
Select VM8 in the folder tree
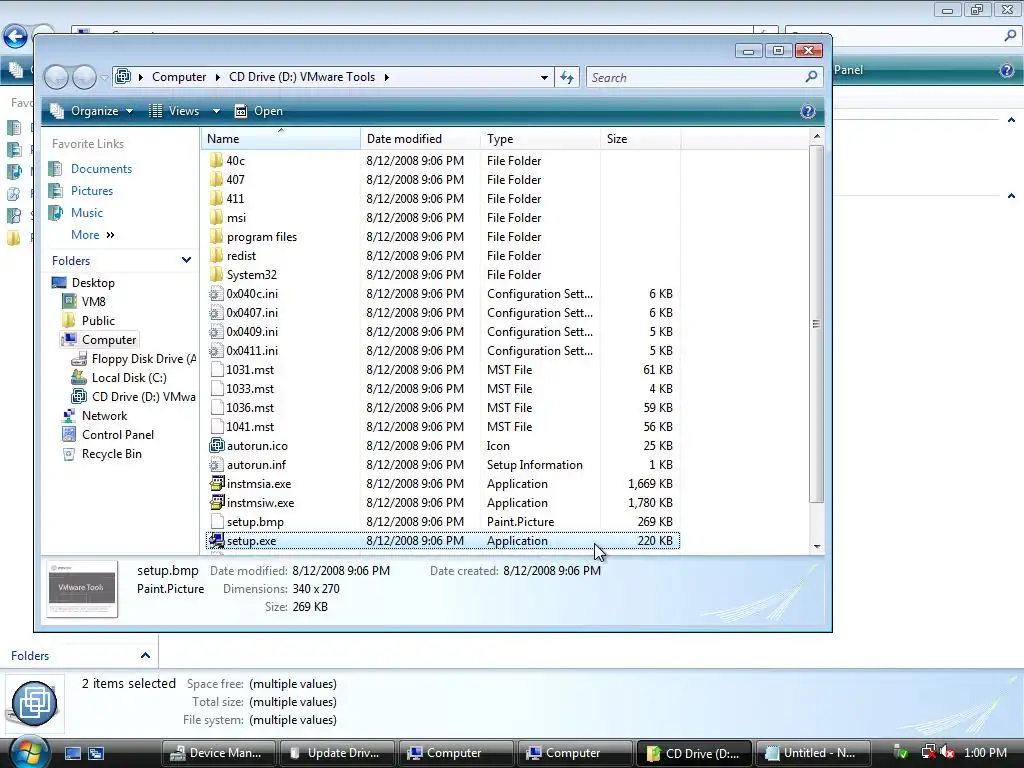coord(93,302)
